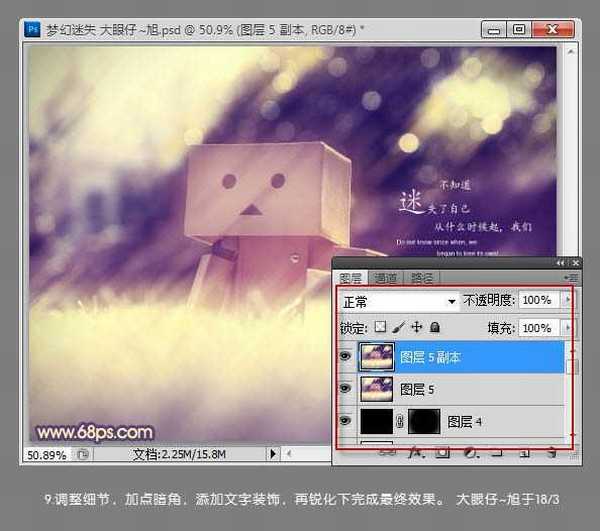Click the black 图层 4 layer thumbnail
The width and height of the screenshot is (600, 531).
click(x=377, y=421)
